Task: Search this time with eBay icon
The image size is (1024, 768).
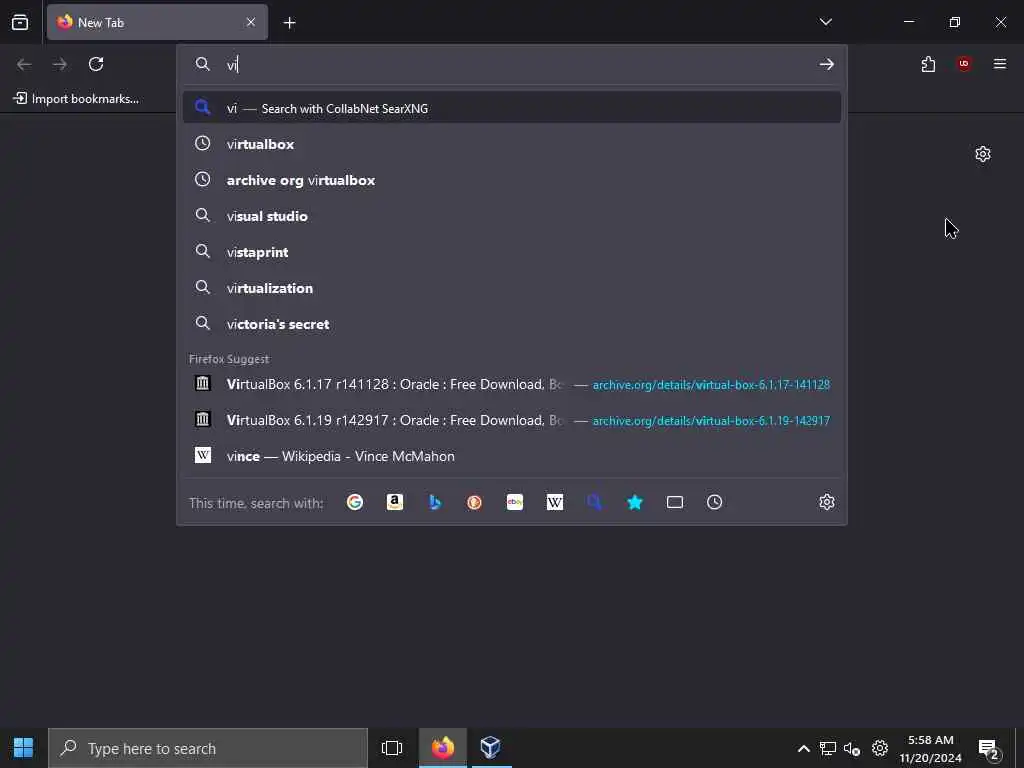Action: pyautogui.click(x=515, y=502)
